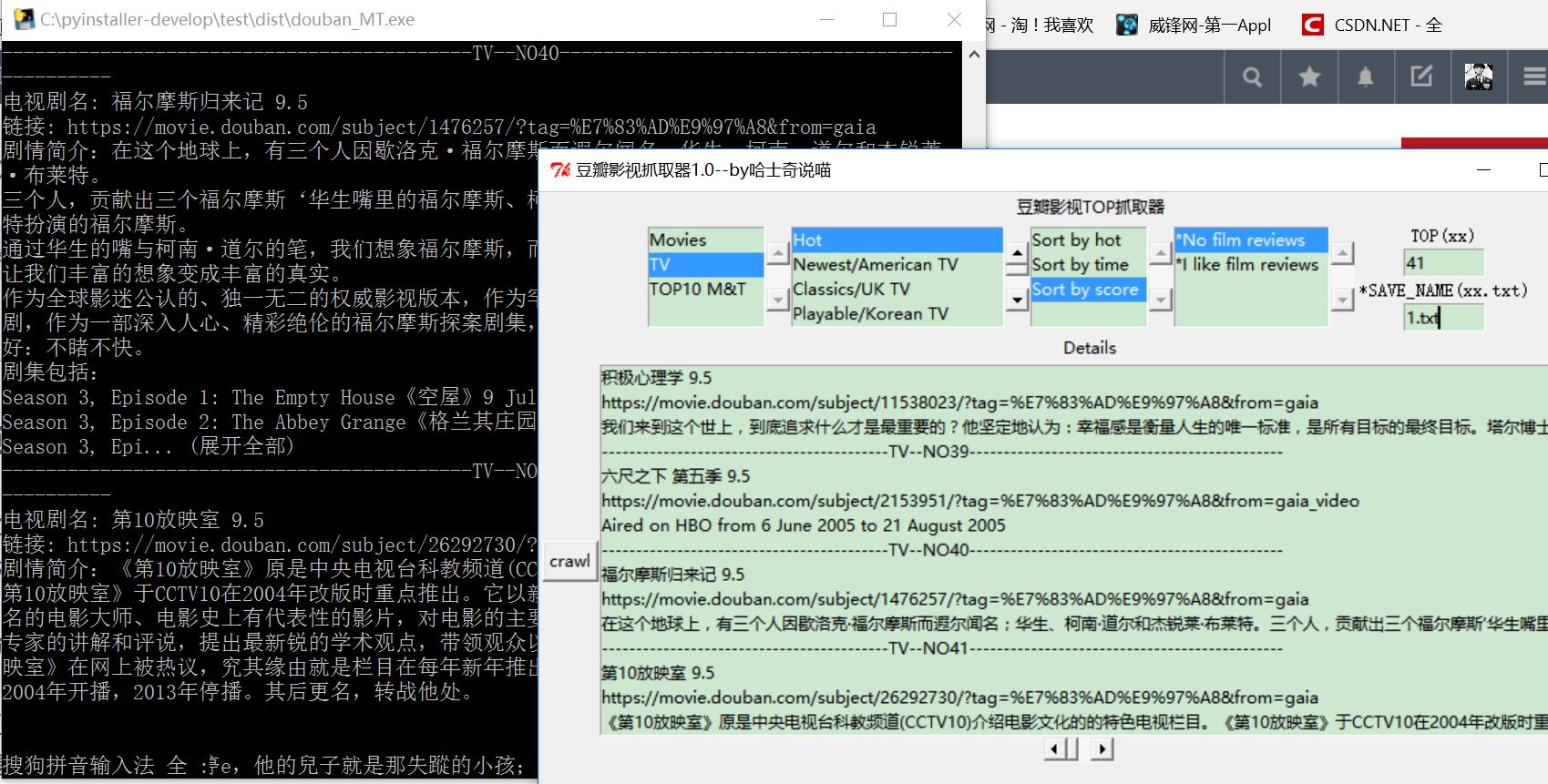Click the TV--NO39 separator line in Details
Screen dimensions: 1548x784
click(942, 452)
